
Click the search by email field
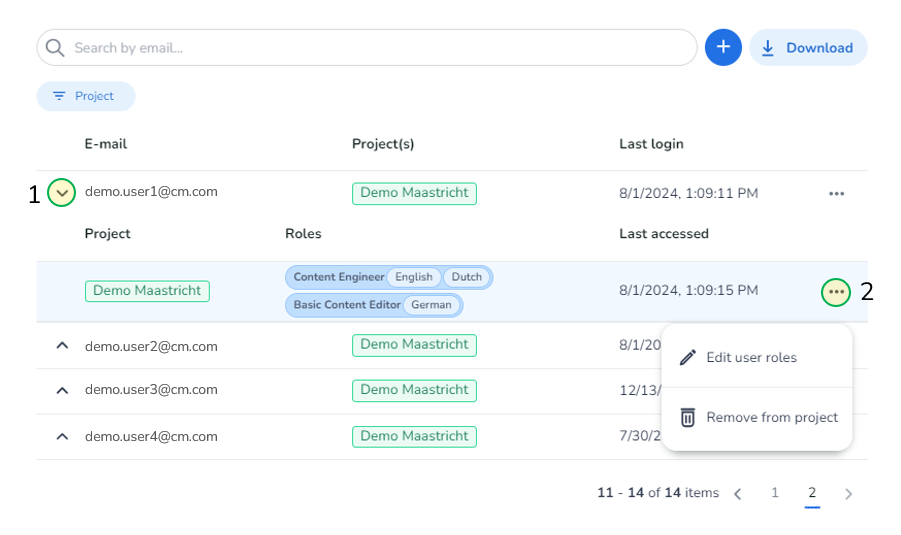pos(380,48)
